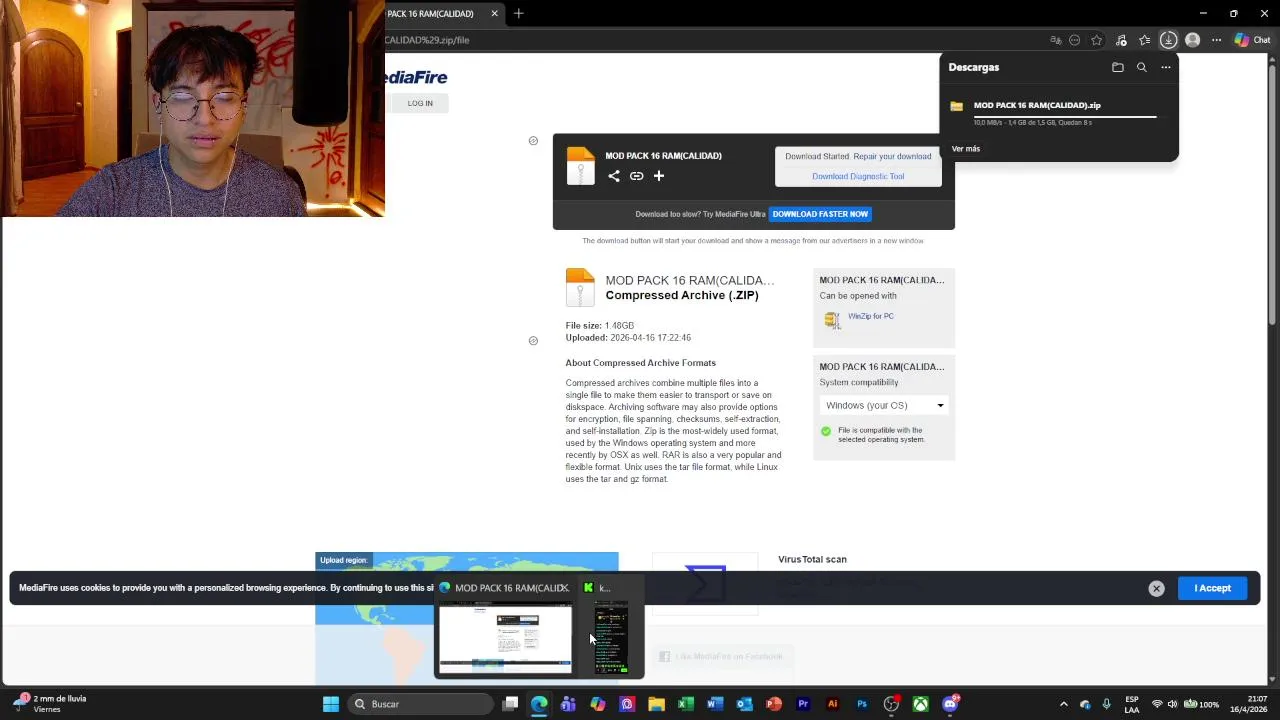Image resolution: width=1280 pixels, height=720 pixels.
Task: Click I Accept cookies button
Action: (x=1212, y=588)
